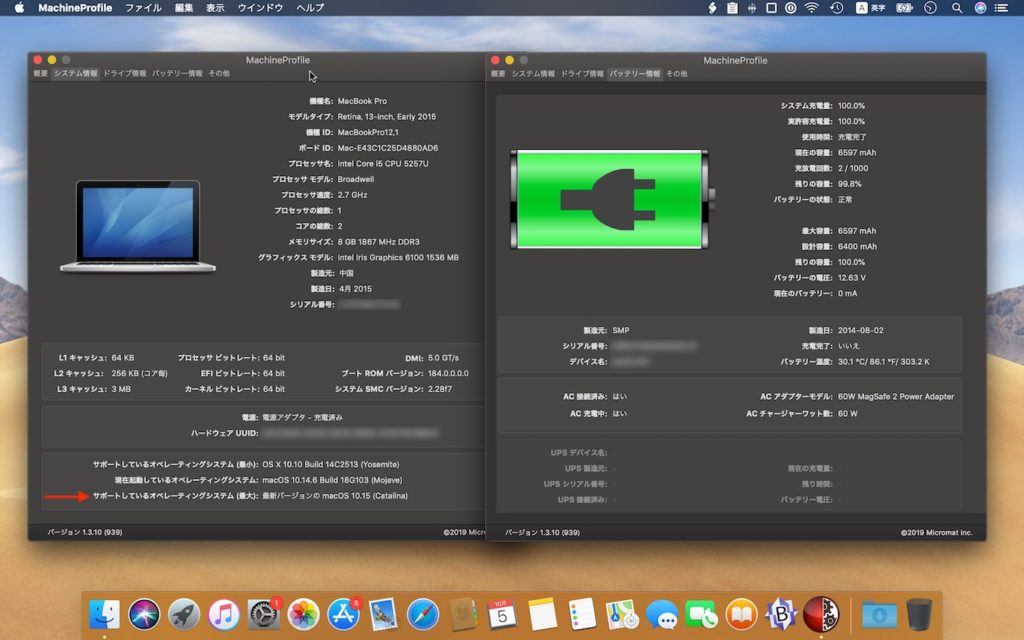Click graphics value Intel Iris Graphics 6100
The width and height of the screenshot is (1024, 640).
(x=398, y=257)
